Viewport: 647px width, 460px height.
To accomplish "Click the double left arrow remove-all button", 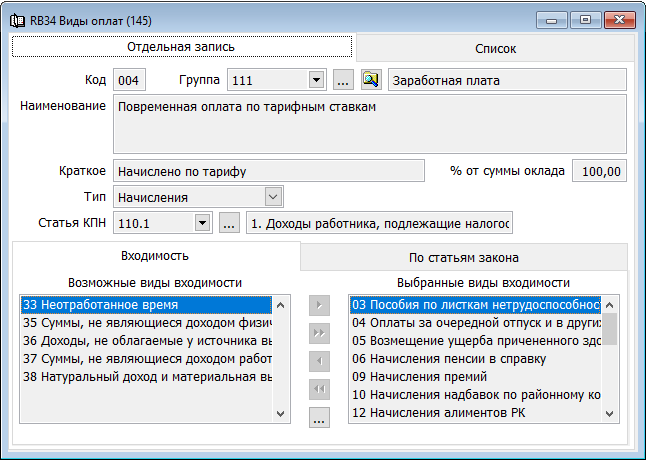I will (319, 389).
